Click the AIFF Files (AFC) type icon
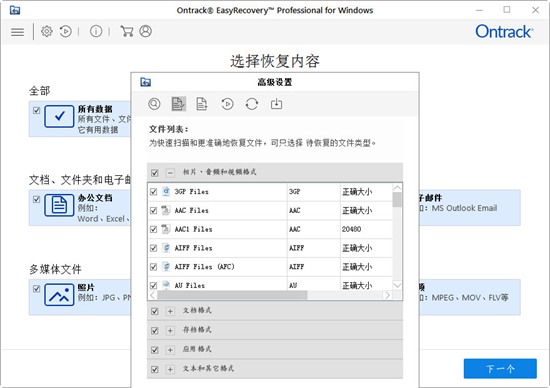The height and width of the screenshot is (388, 550). [166, 267]
